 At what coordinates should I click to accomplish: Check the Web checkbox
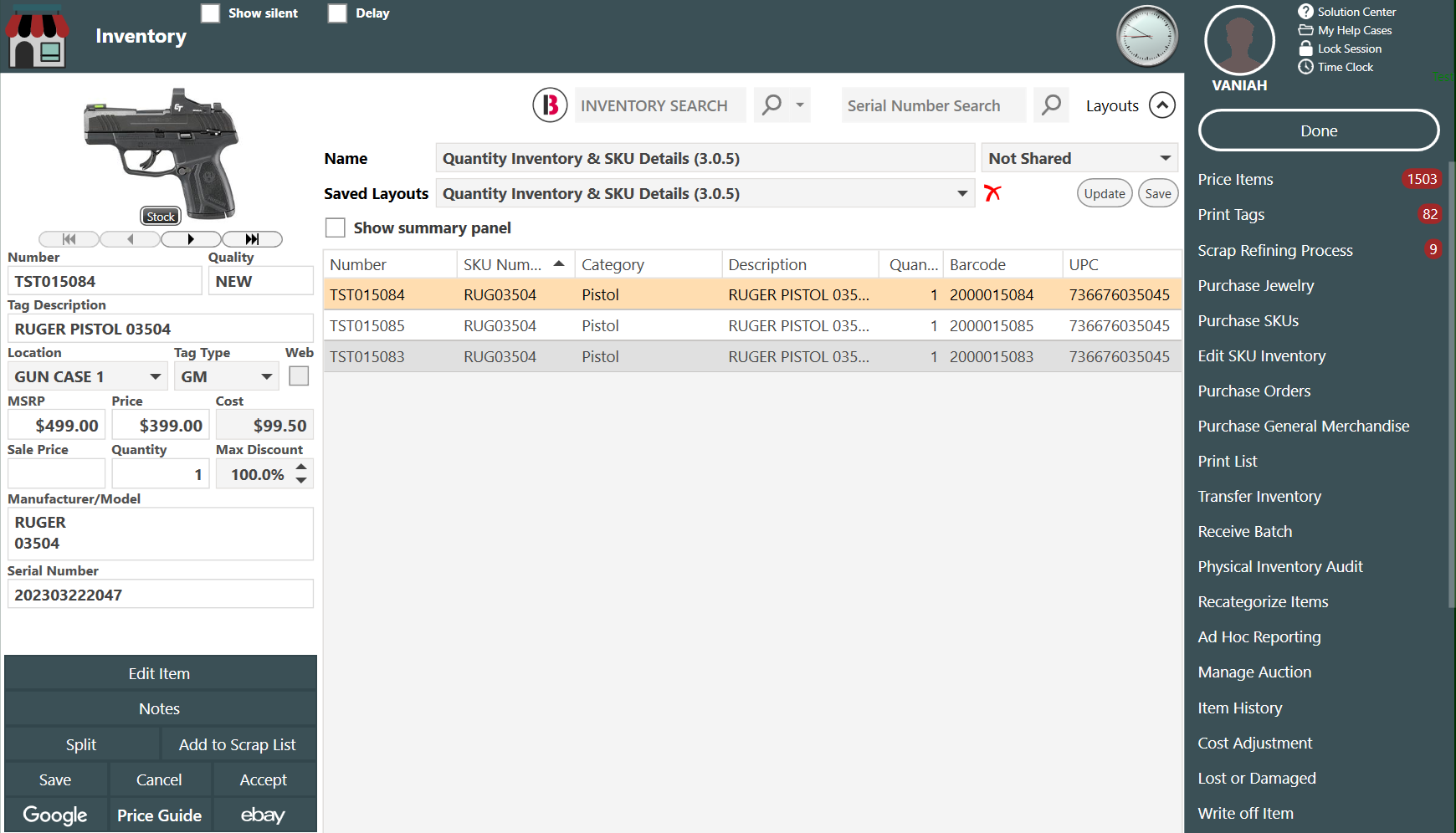(x=299, y=376)
